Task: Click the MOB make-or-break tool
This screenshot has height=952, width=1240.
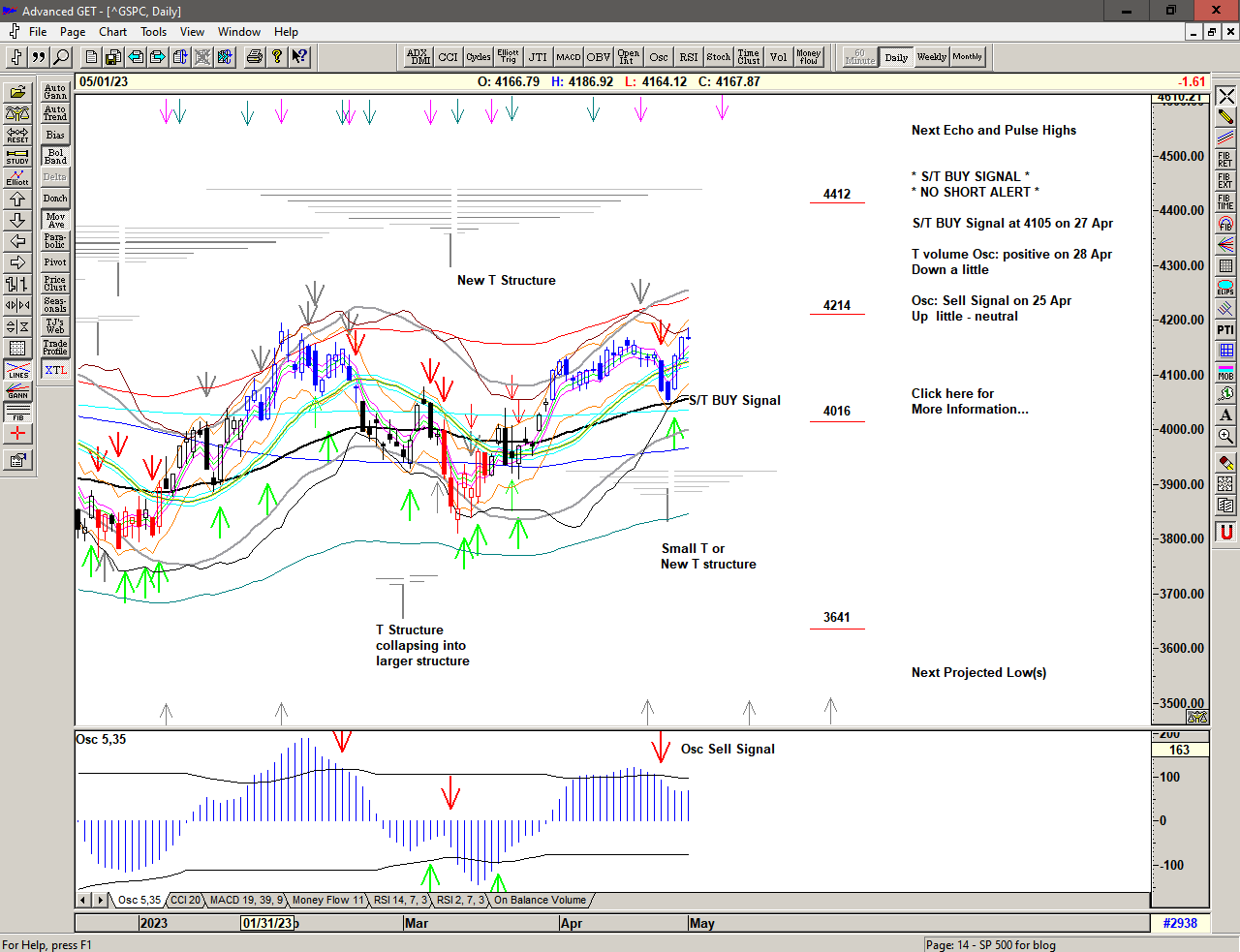Action: [1225, 372]
